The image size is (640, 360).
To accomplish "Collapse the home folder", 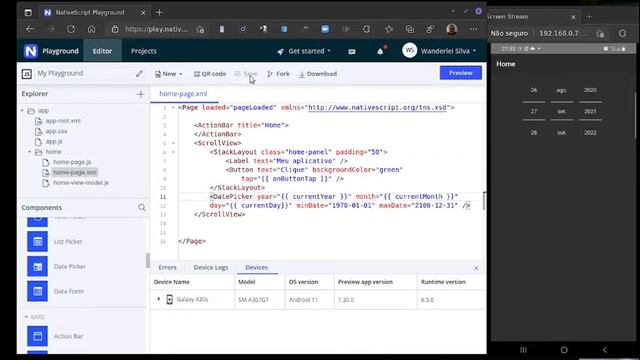I will [30, 152].
